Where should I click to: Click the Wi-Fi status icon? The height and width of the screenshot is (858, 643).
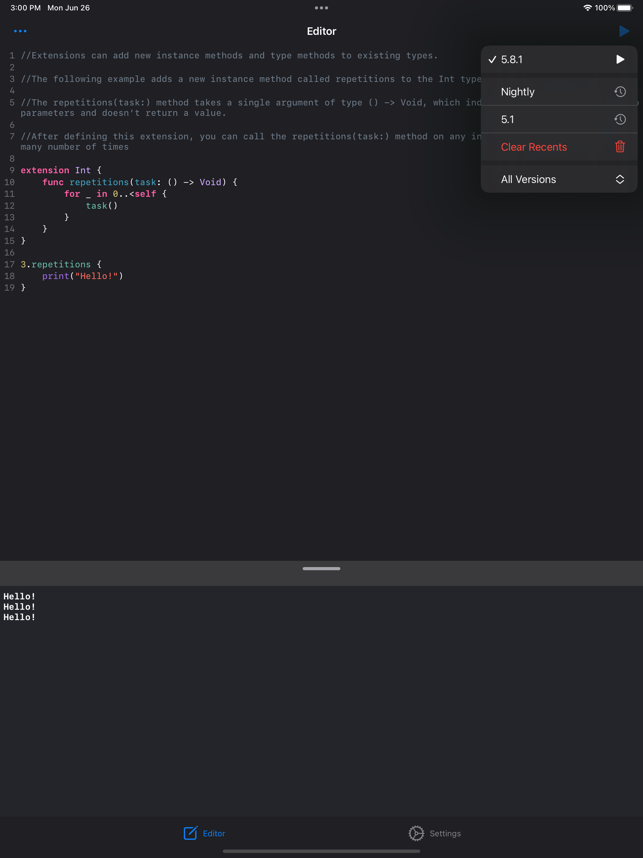pyautogui.click(x=587, y=8)
